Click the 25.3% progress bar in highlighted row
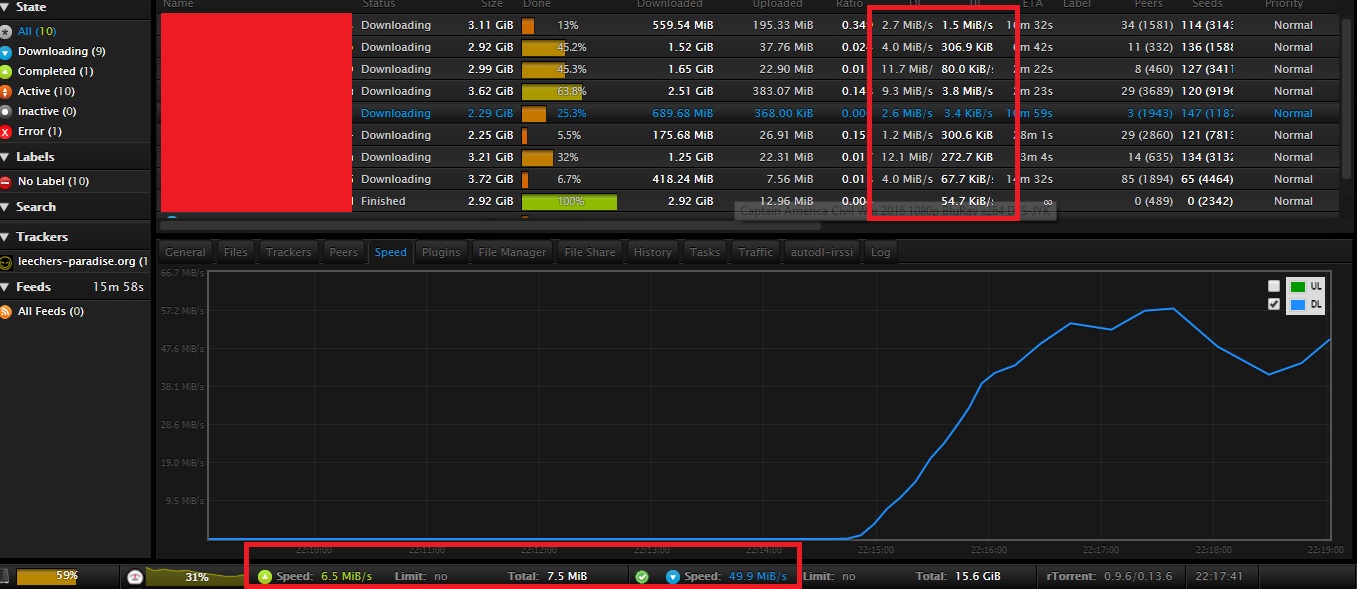Image resolution: width=1357 pixels, height=589 pixels. point(534,113)
